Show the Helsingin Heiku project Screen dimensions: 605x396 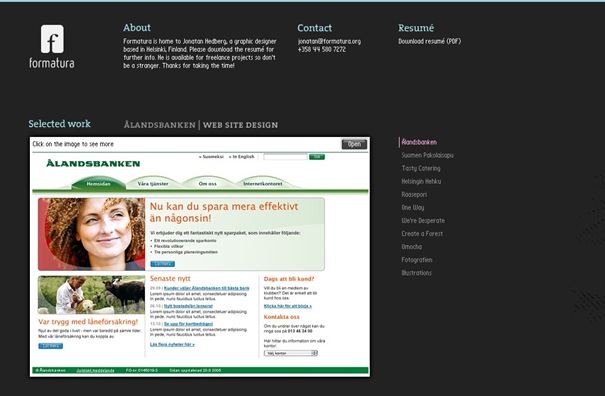click(421, 181)
